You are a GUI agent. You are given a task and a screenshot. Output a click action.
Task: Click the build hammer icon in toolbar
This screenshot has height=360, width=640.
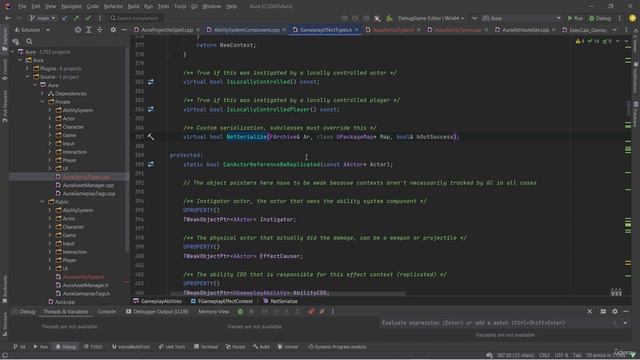pos(389,18)
